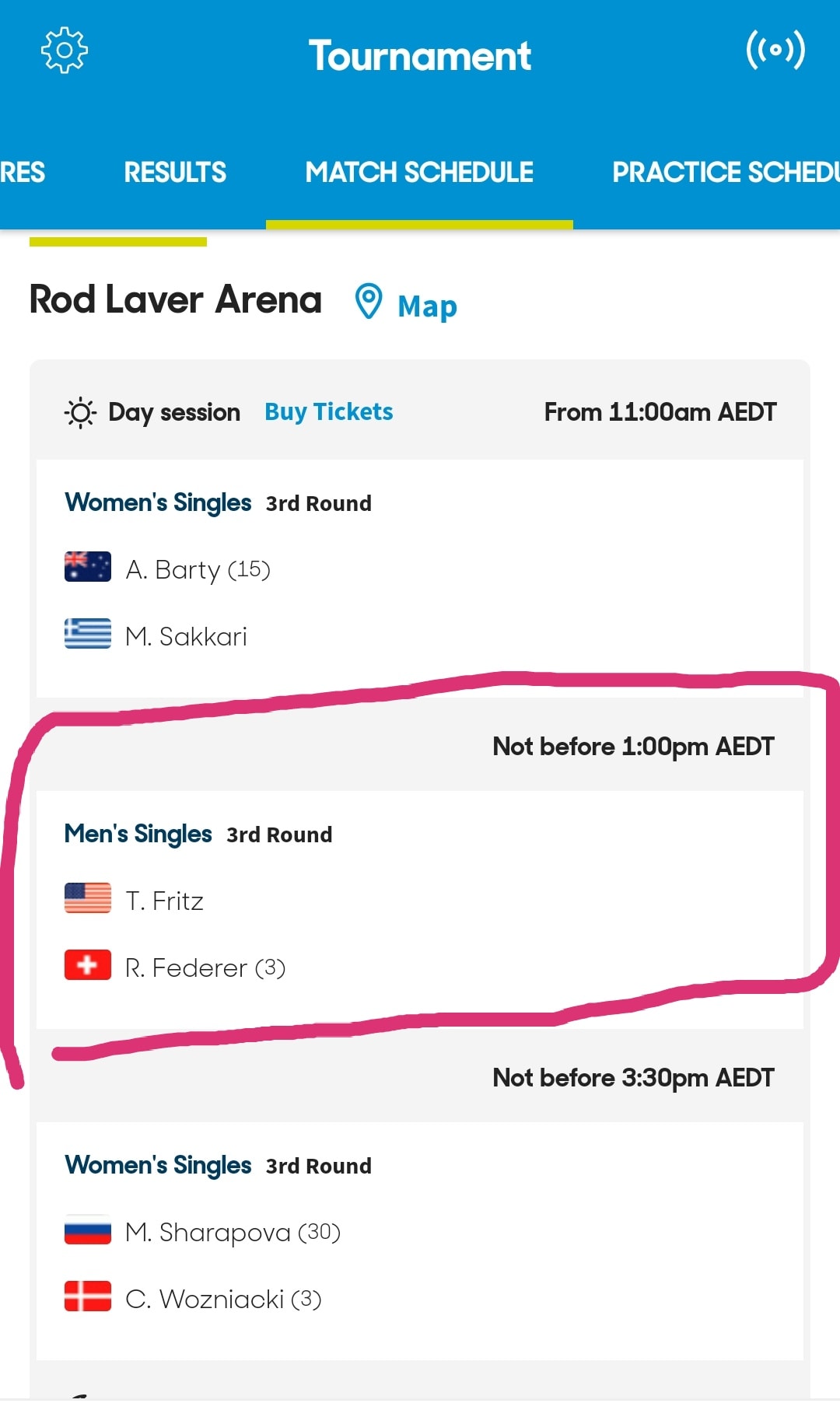Viewport: 840px width, 1403px height.
Task: Switch to the Results tab
Action: point(175,172)
